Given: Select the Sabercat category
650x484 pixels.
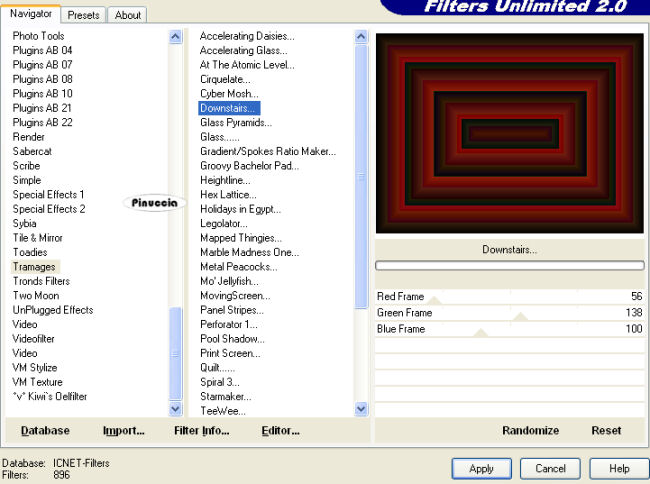Looking at the screenshot, I should point(32,151).
